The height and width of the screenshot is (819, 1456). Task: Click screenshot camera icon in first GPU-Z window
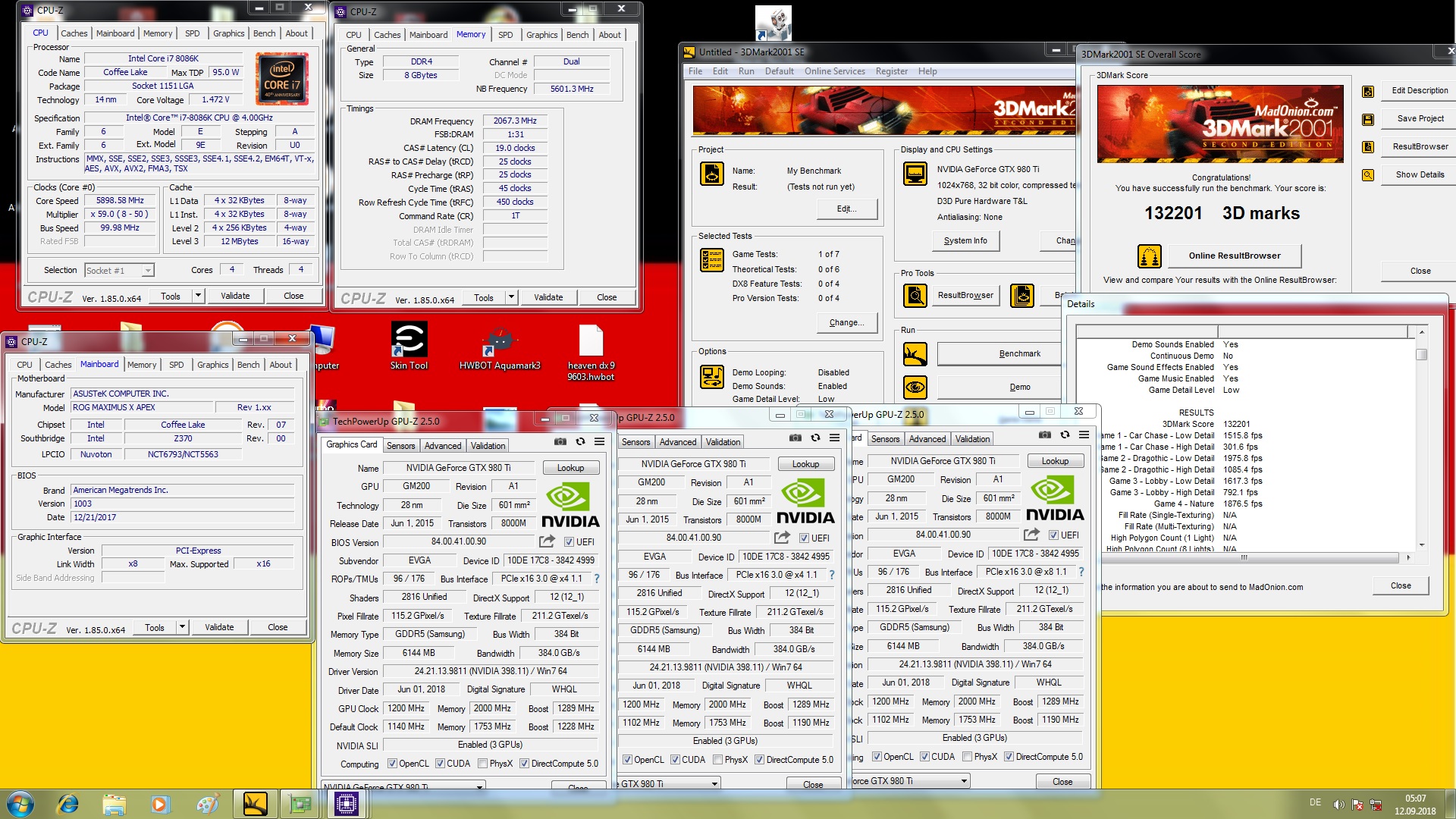tap(560, 441)
